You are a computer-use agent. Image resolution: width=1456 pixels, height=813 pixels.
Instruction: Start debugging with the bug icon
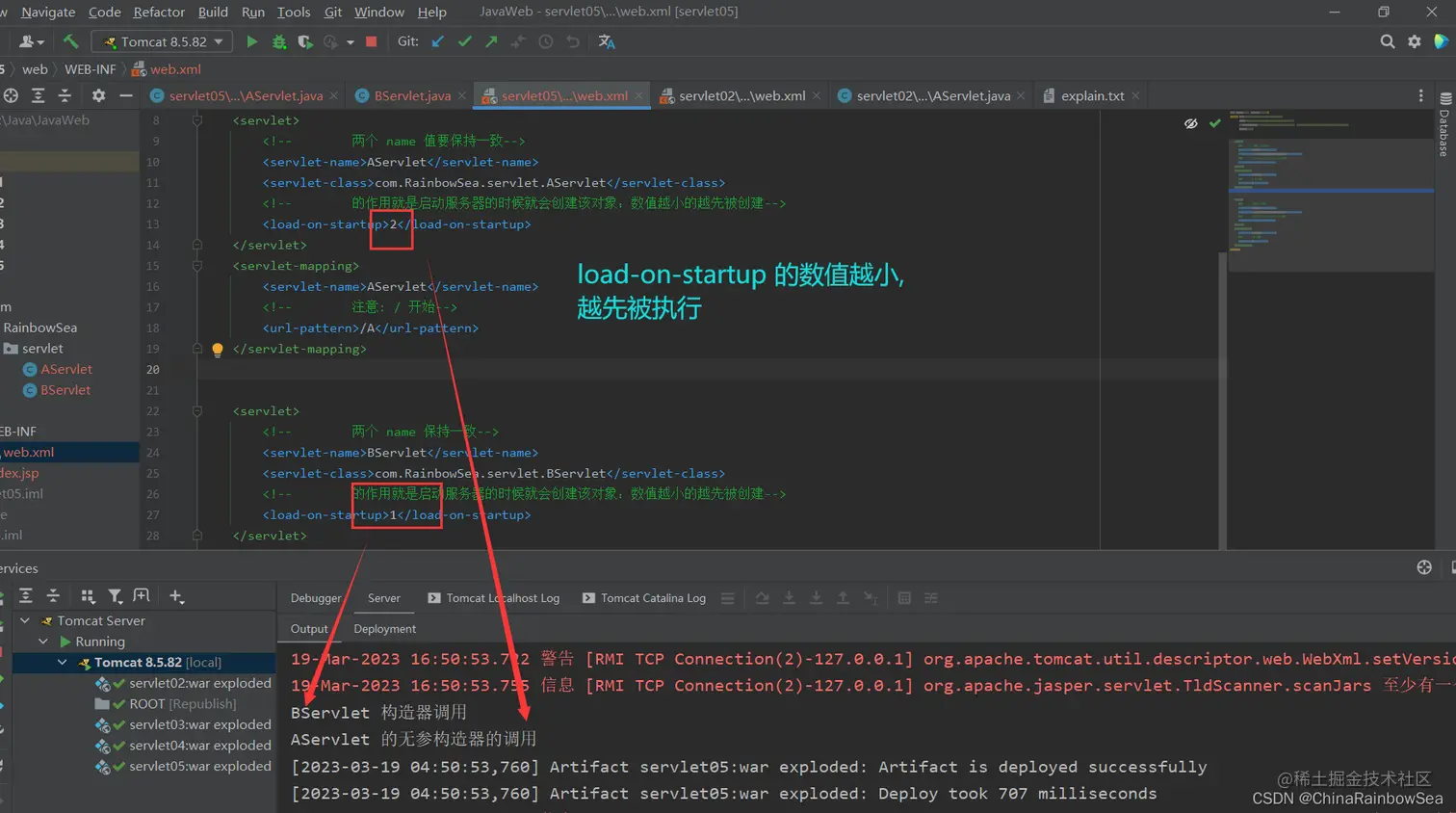279,41
